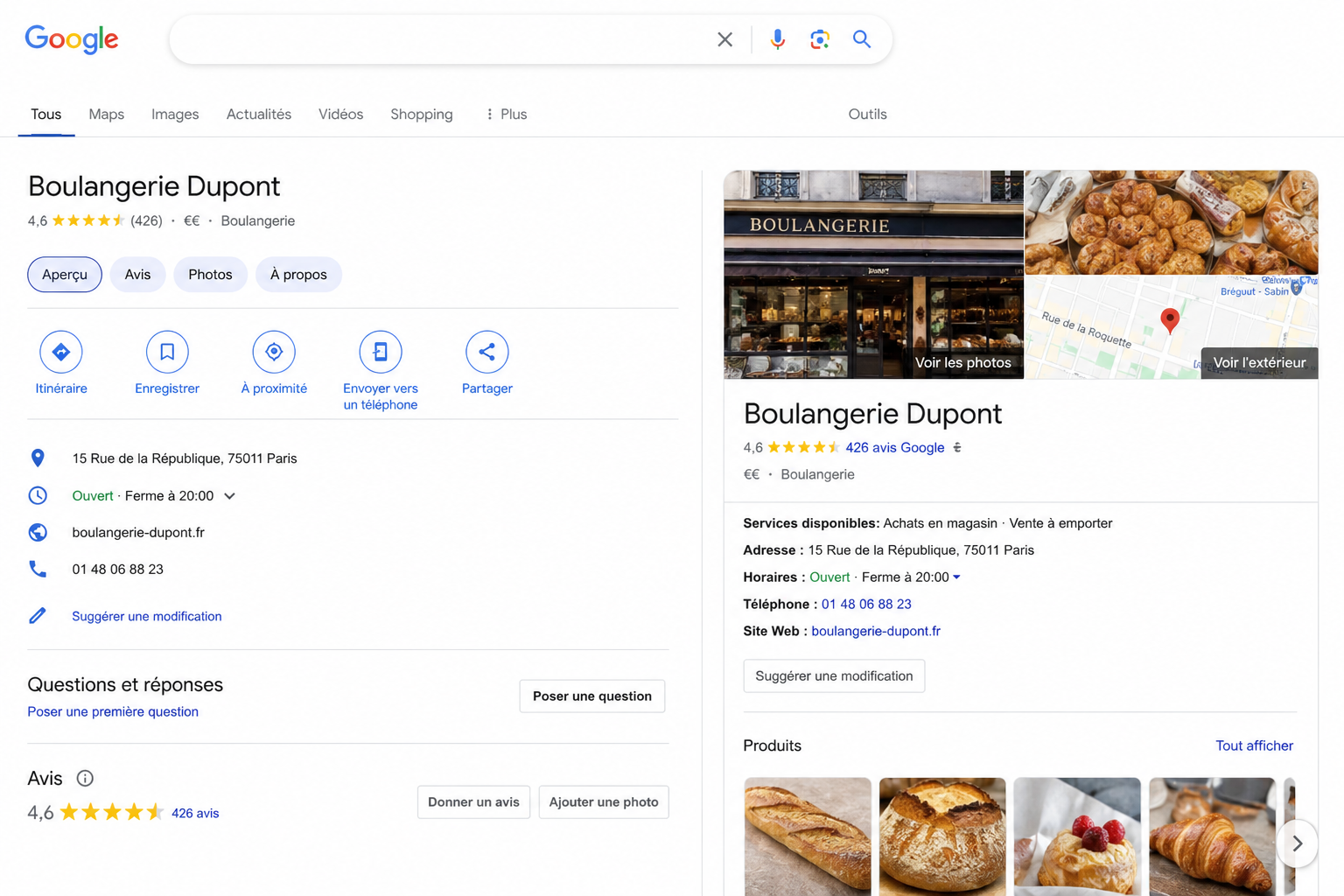Click the Questions et réponses heading
The width and height of the screenshot is (1344, 896).
(125, 684)
